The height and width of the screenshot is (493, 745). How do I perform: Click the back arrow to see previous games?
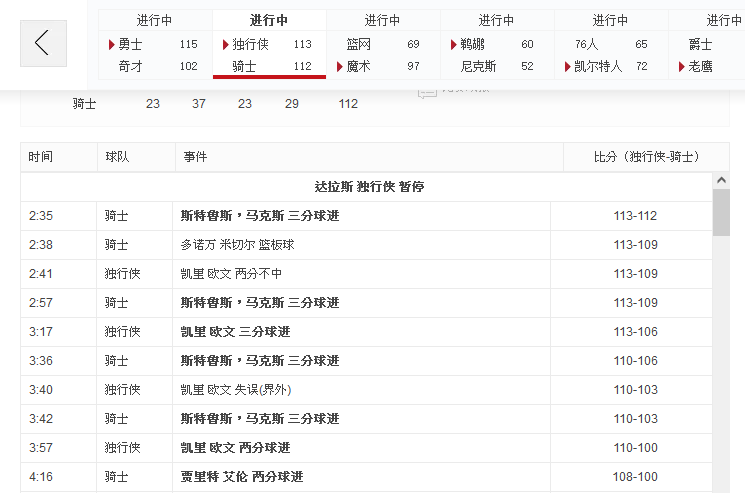point(43,43)
